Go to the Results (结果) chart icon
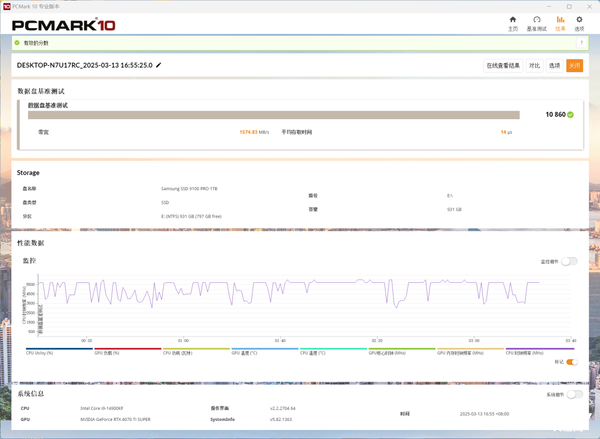Image resolution: width=600 pixels, height=439 pixels. pos(560,20)
